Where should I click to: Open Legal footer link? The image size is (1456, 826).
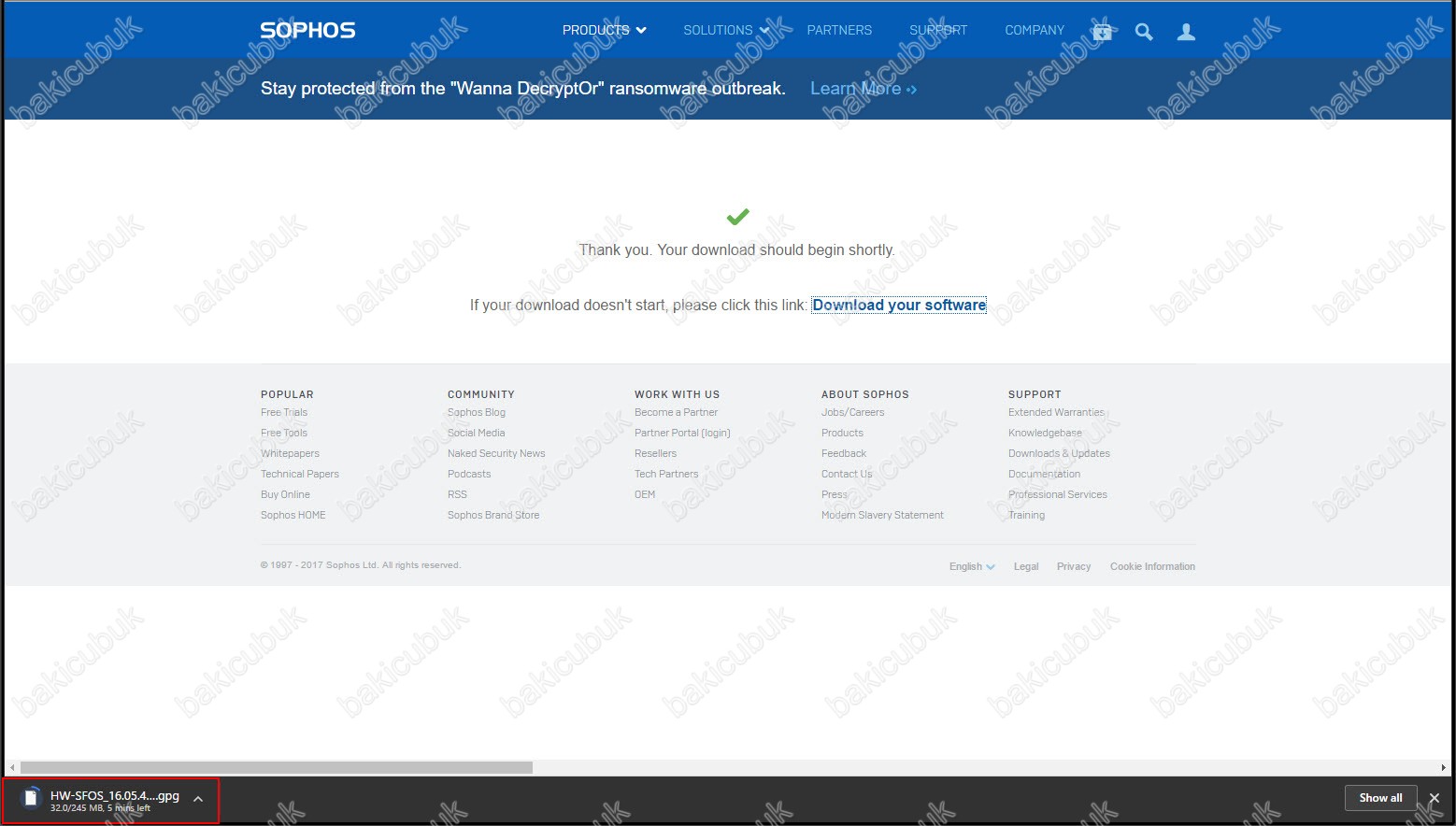(1026, 566)
